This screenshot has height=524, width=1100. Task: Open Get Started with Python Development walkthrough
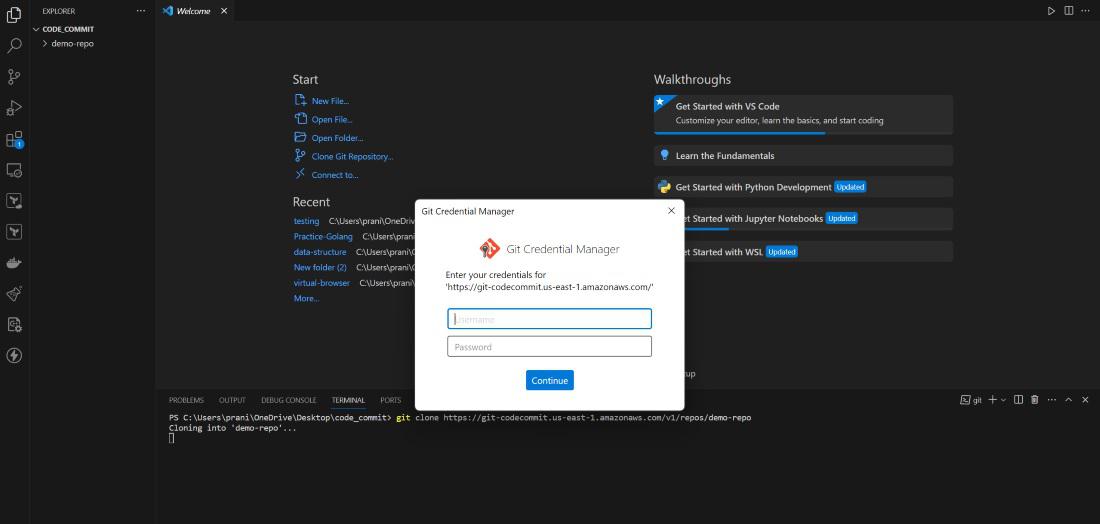coord(803,187)
